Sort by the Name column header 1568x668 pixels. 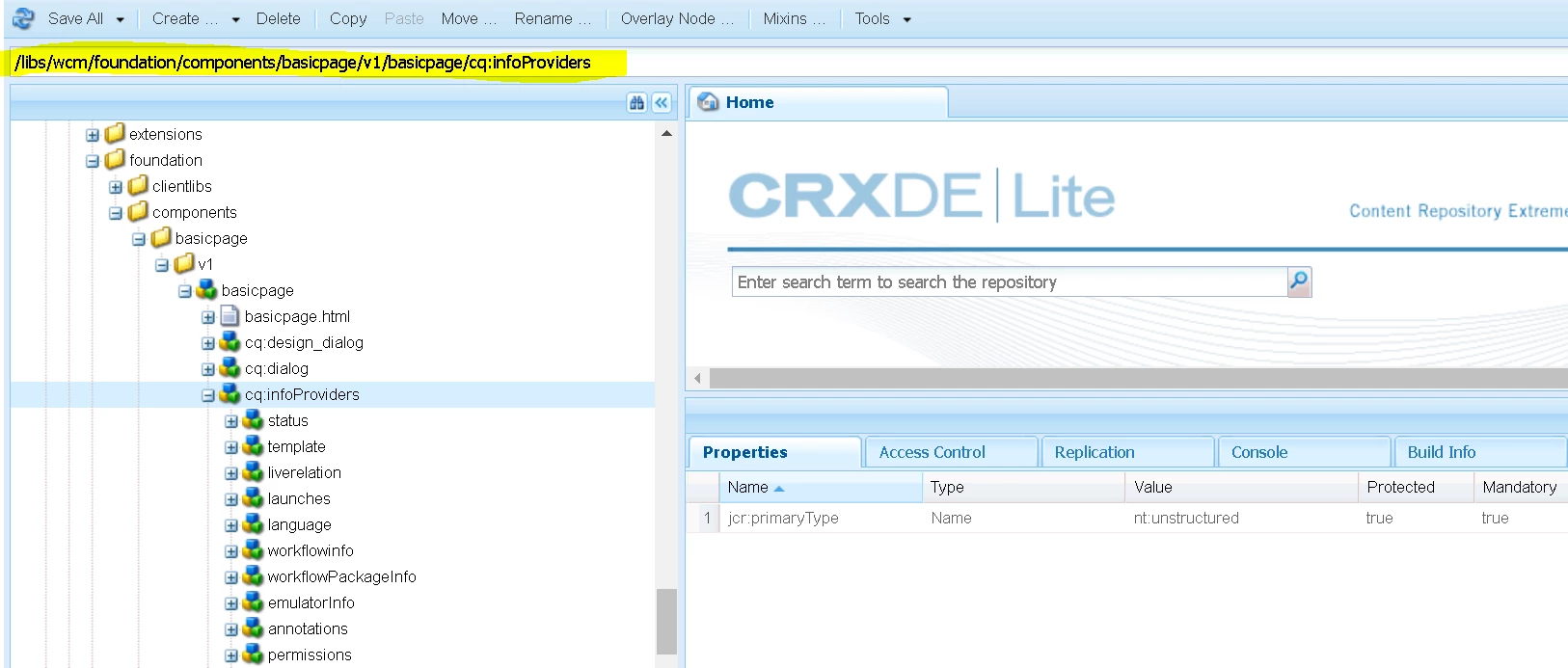click(821, 487)
